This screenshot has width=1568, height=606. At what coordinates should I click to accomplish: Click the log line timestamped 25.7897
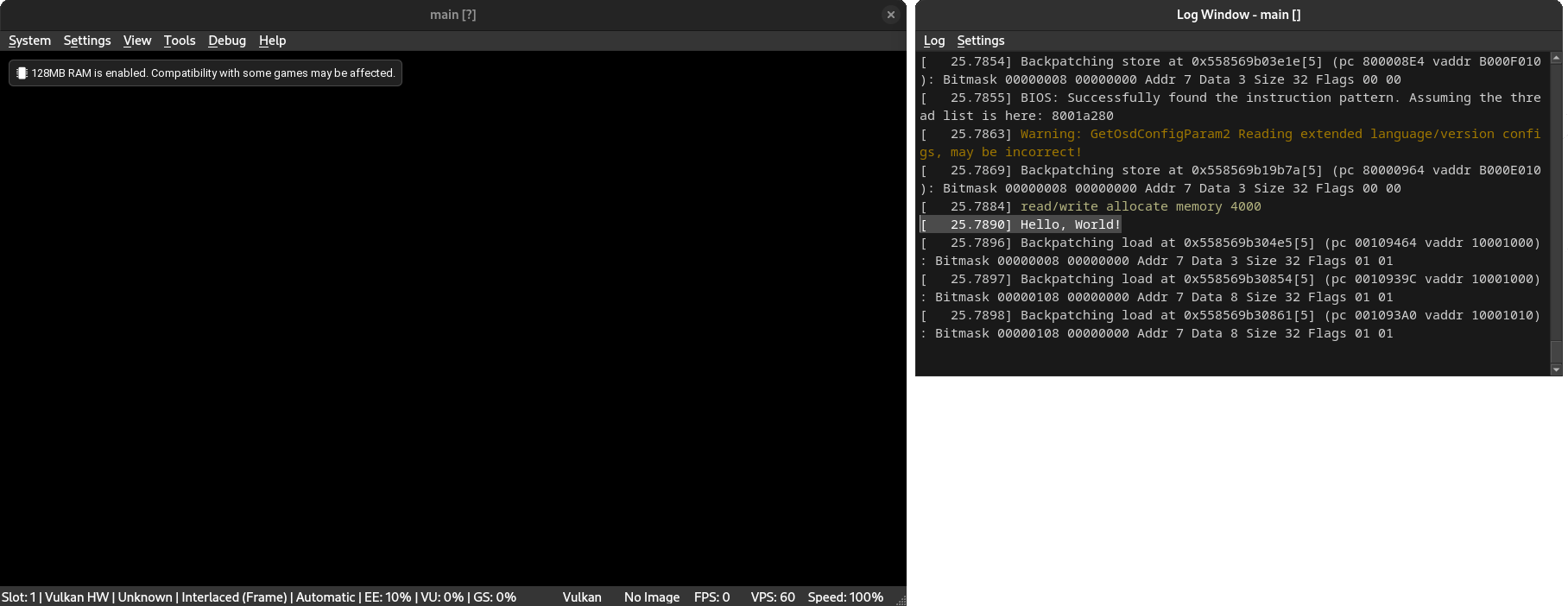tap(1230, 287)
